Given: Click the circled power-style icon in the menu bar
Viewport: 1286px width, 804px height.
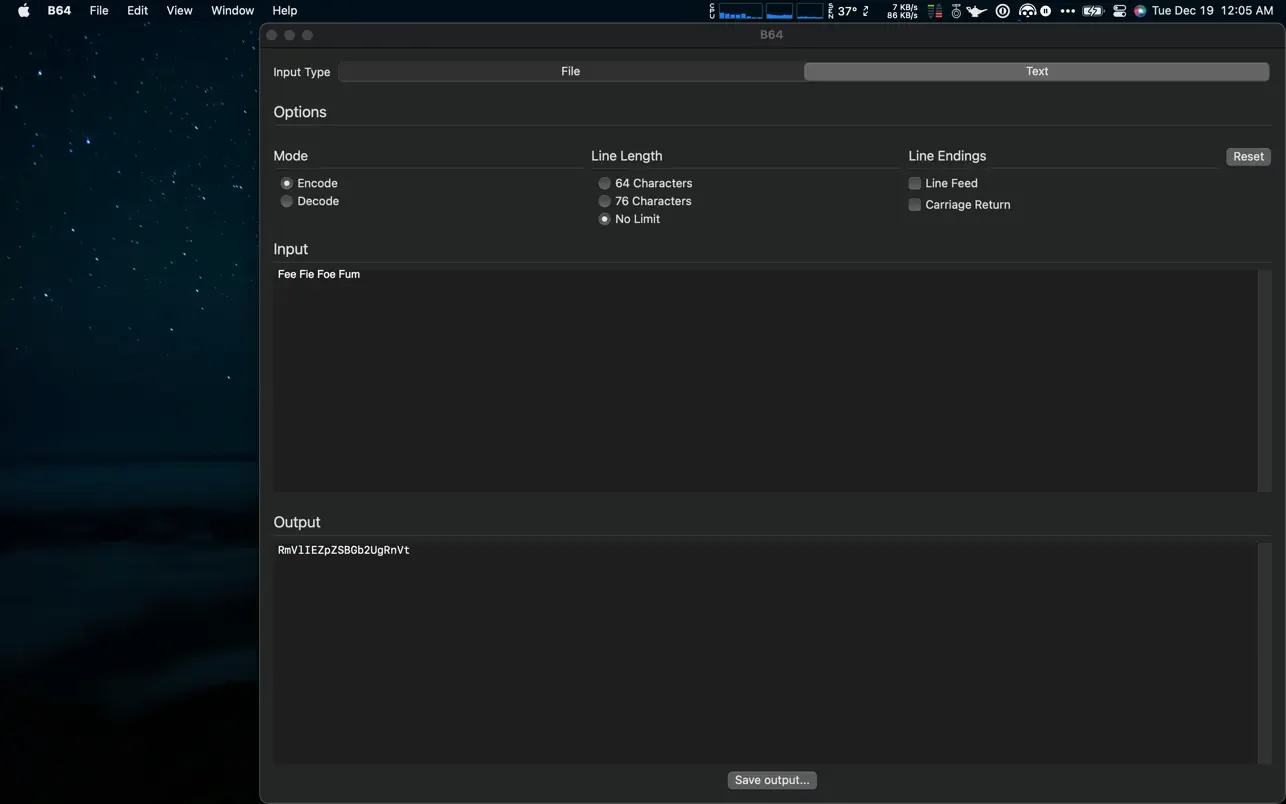Looking at the screenshot, I should [x=1002, y=11].
